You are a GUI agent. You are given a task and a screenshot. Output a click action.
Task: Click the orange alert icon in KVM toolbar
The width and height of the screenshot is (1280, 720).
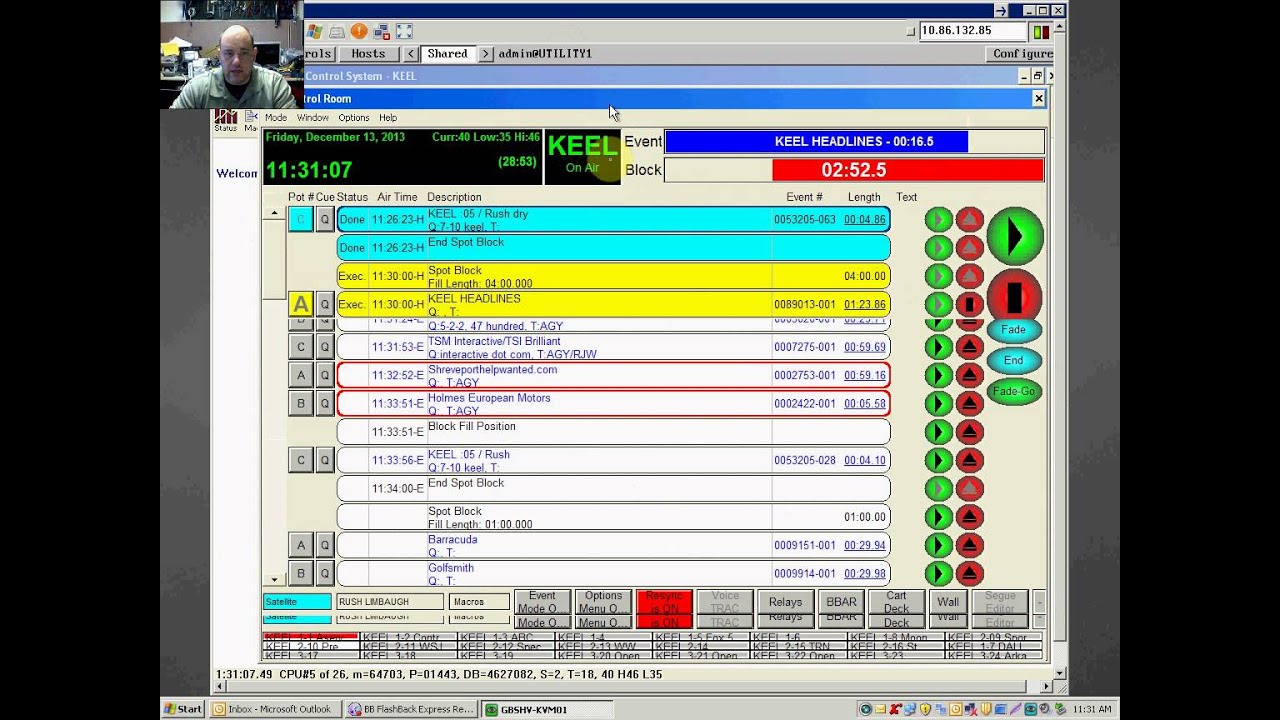pyautogui.click(x=359, y=32)
